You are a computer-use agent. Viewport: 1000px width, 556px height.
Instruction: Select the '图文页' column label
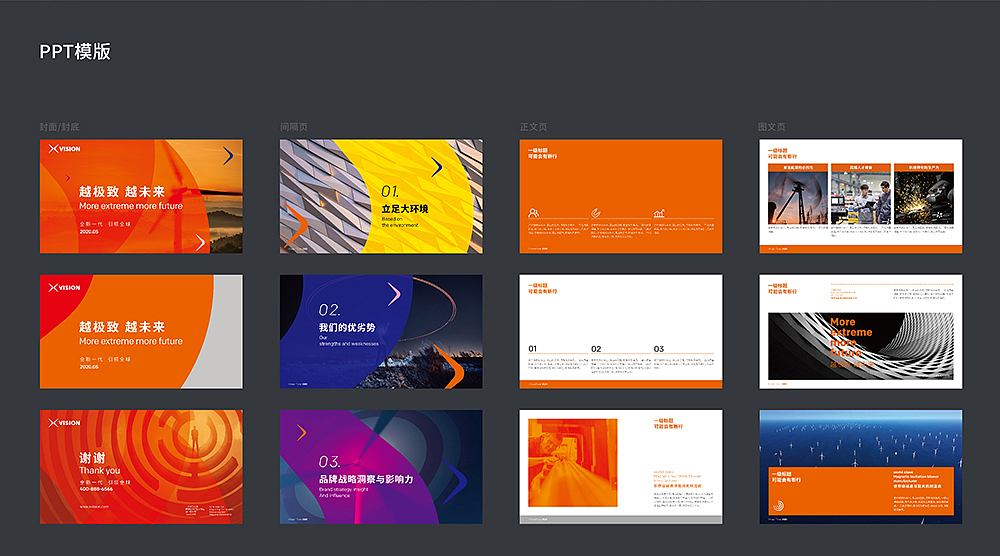point(772,127)
